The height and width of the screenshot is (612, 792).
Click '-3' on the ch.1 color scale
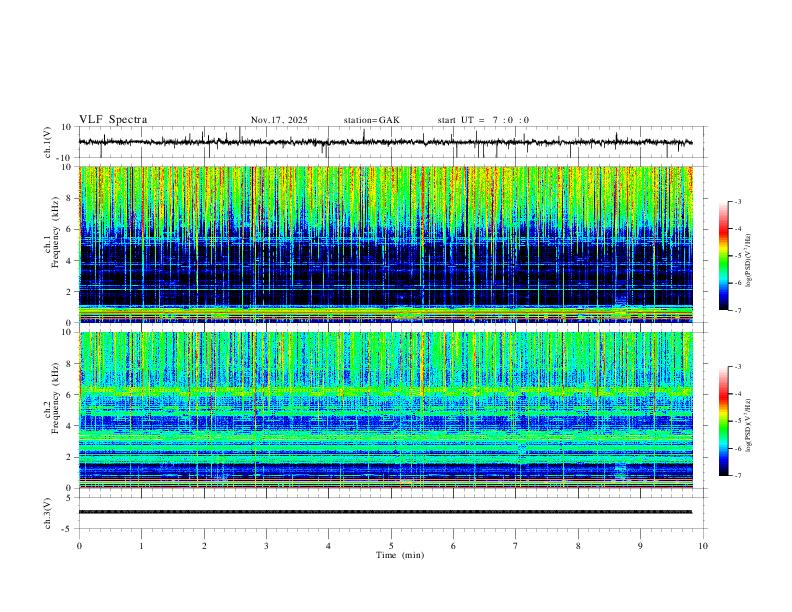tap(737, 201)
